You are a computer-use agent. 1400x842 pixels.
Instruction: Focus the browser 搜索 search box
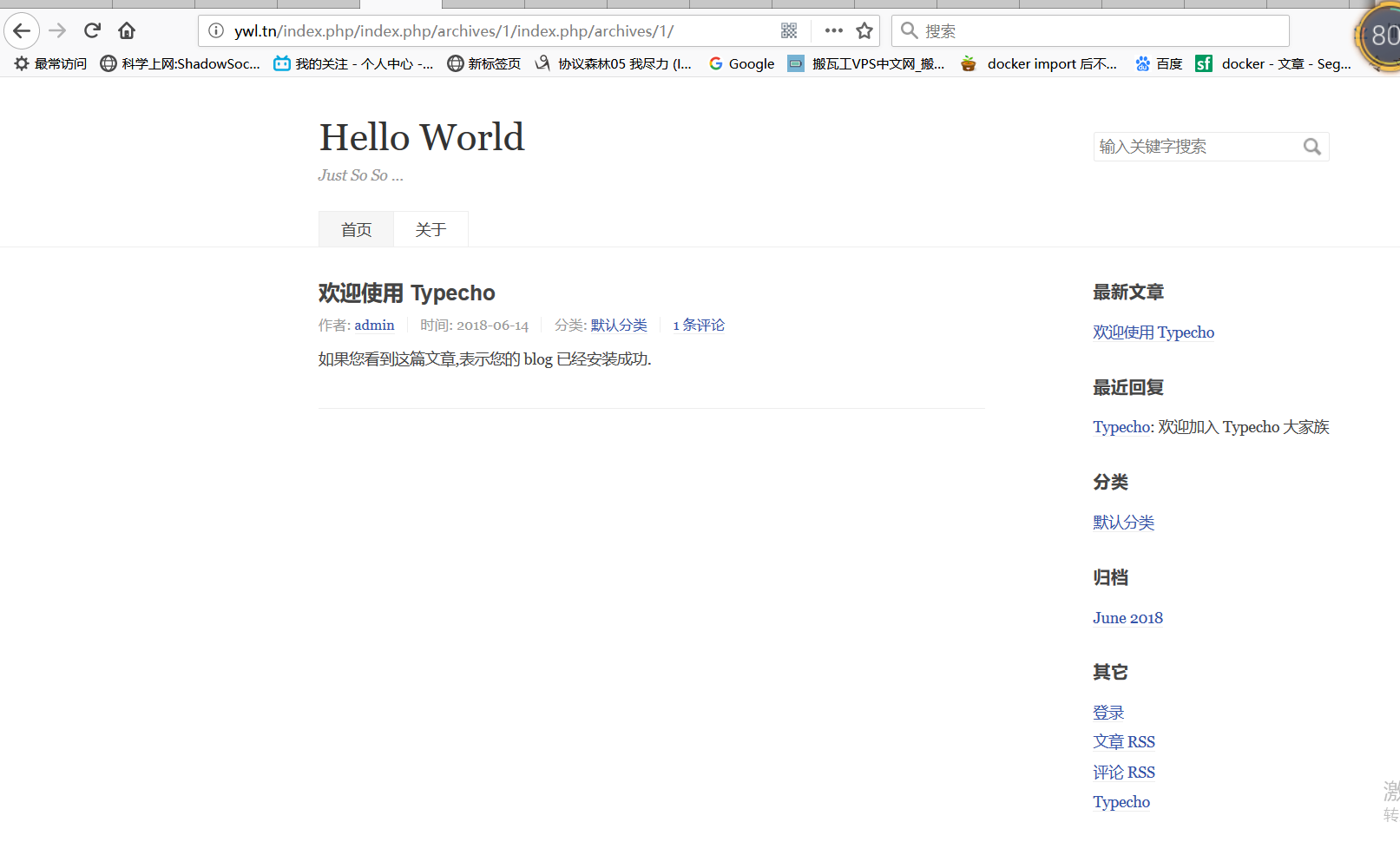1090,31
